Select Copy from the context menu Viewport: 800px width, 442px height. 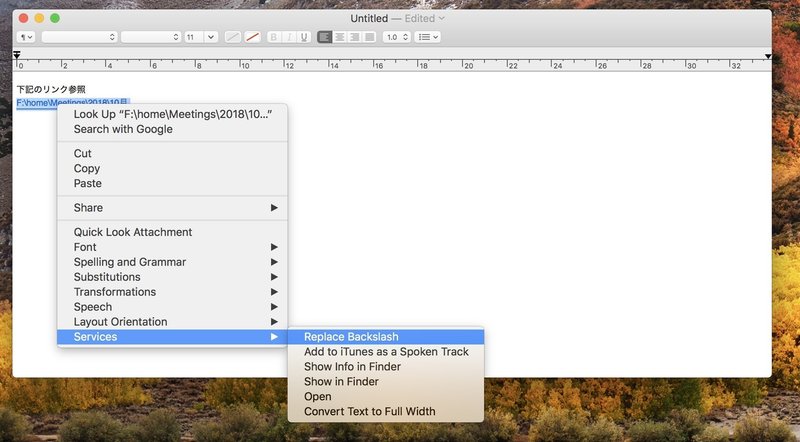point(172,168)
